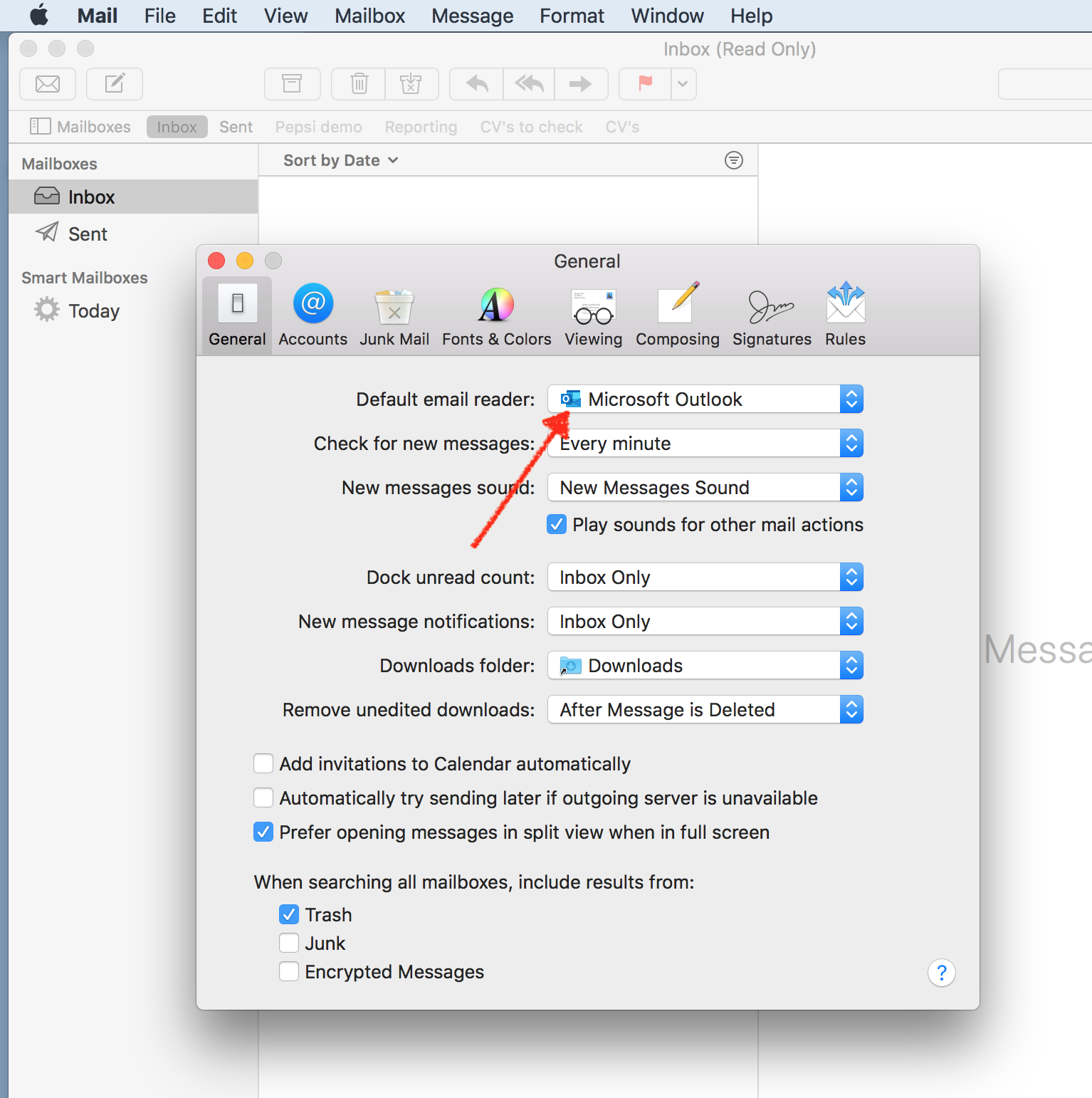Image resolution: width=1092 pixels, height=1098 pixels.
Task: Open Reporting in favorites bar
Action: (421, 127)
